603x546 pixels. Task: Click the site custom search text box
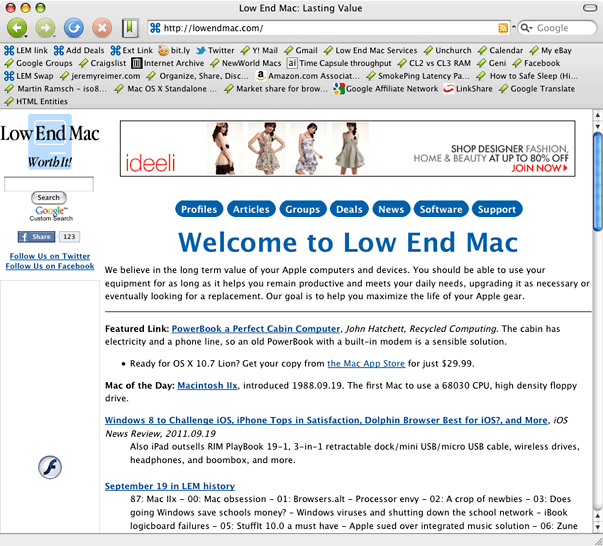(x=49, y=184)
